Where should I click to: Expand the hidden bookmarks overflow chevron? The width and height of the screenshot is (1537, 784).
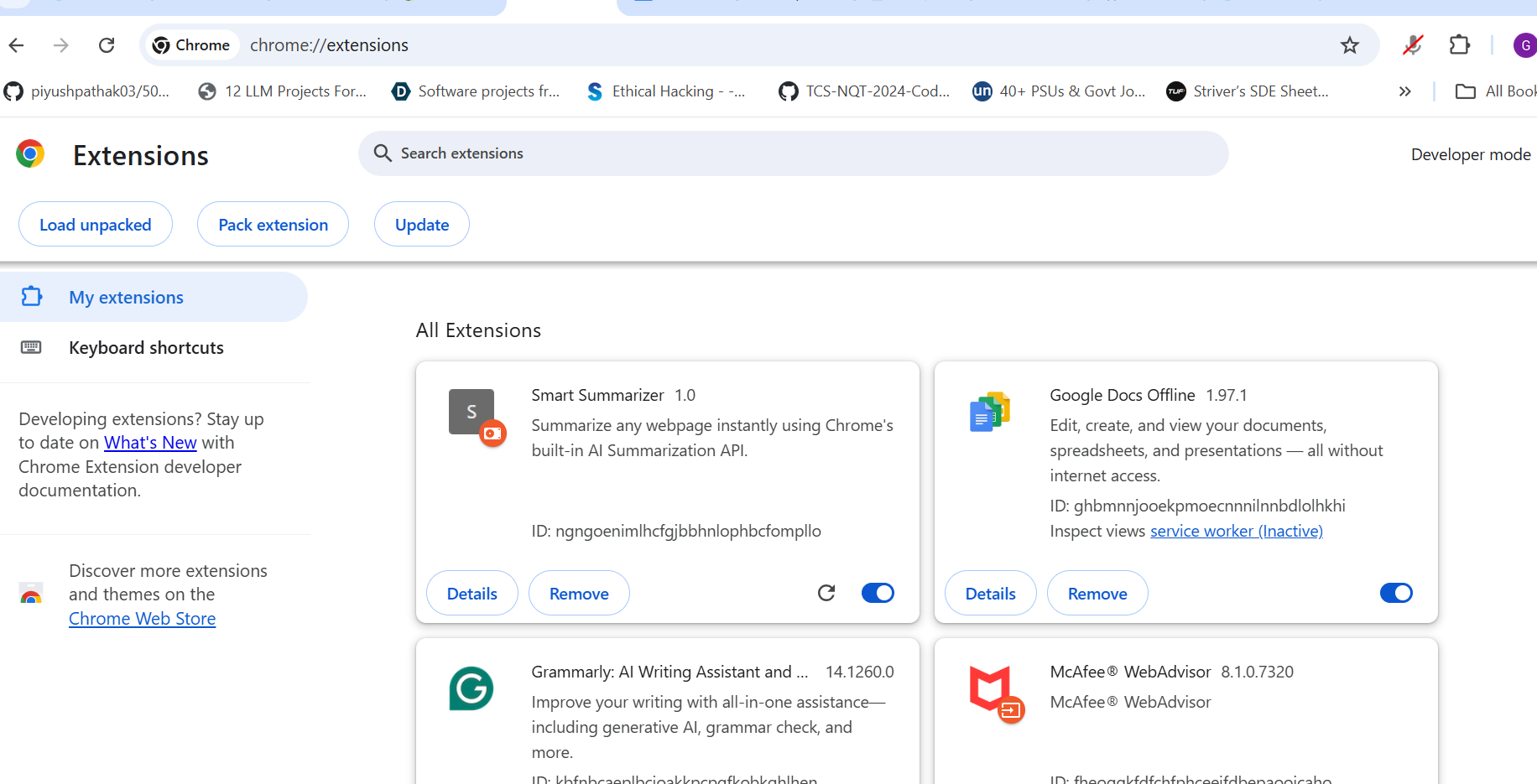tap(1405, 91)
